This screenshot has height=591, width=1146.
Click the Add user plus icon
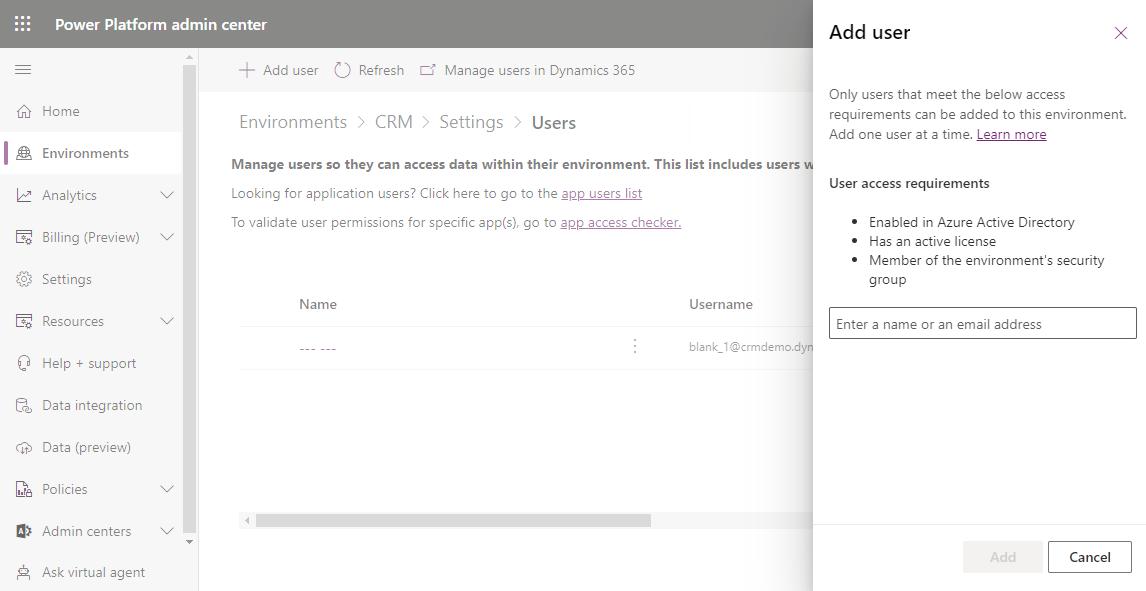247,70
